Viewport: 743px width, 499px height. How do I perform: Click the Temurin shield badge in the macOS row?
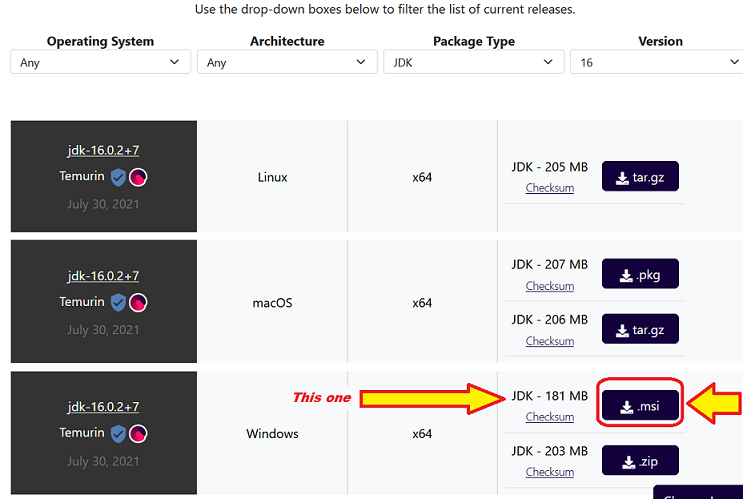click(118, 302)
